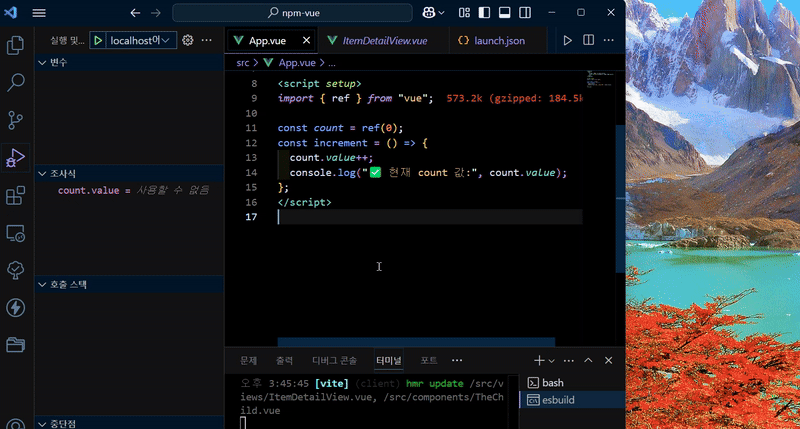Switch to the ItemDetailView.vue tab
The height and width of the screenshot is (429, 800).
[384, 41]
